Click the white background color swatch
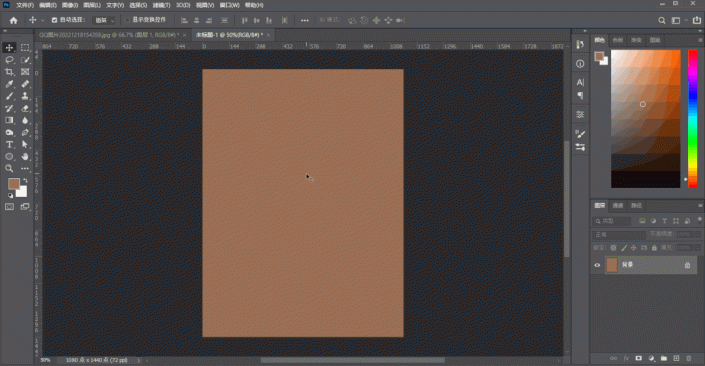Viewport: 705px width, 366px height. click(22, 193)
